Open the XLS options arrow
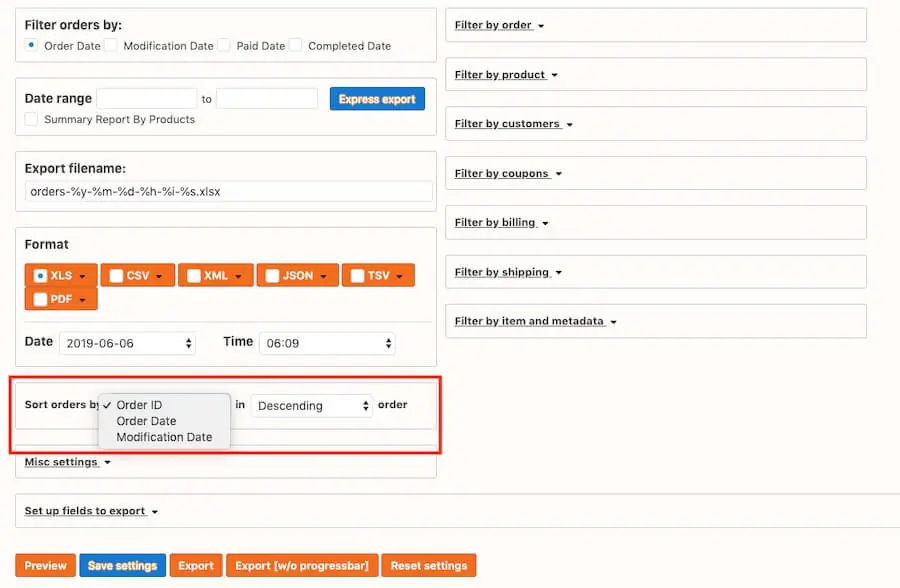Viewport: 900px width, 588px height. 83,277
